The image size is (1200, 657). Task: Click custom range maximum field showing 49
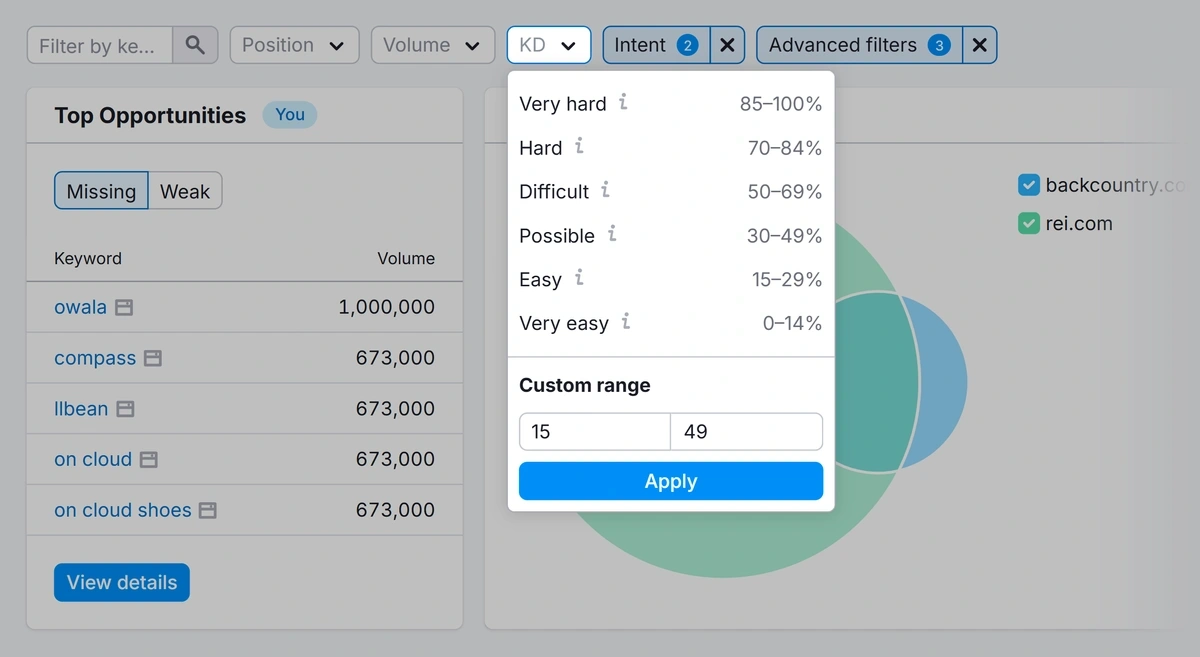[x=746, y=432]
